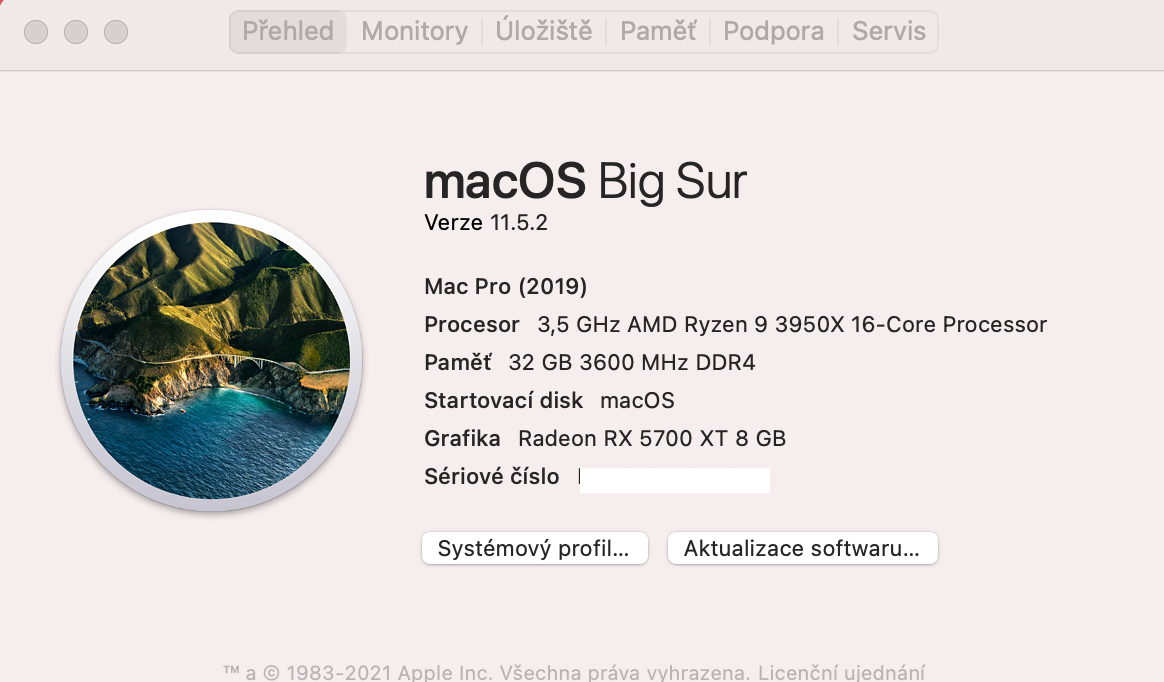Switch to the Monitory tab
This screenshot has height=682, width=1164.
(414, 32)
